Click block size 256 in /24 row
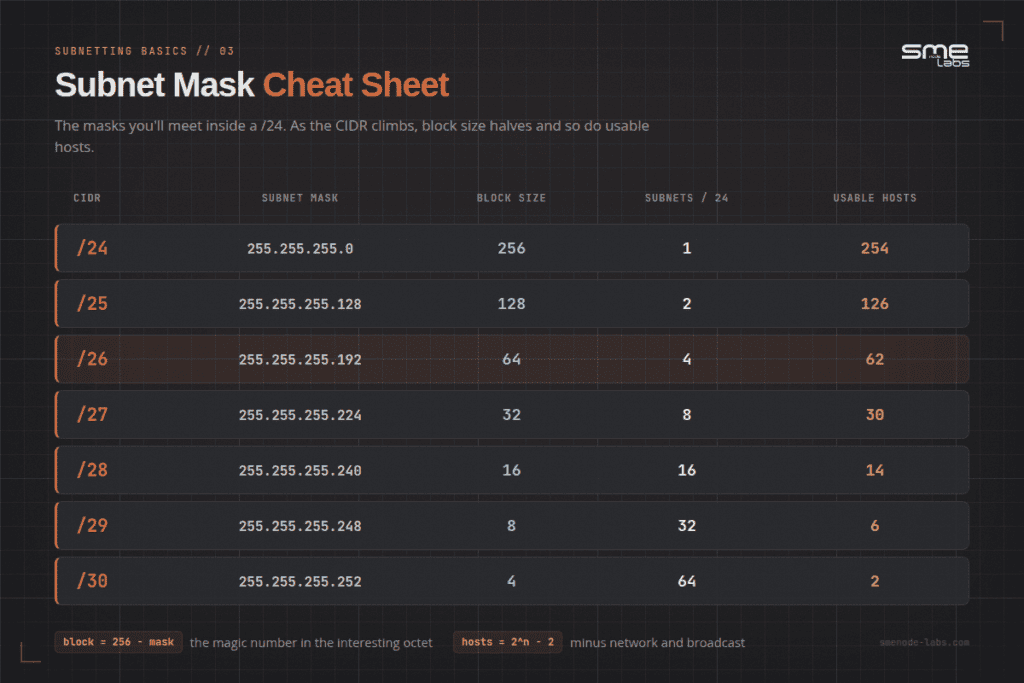This screenshot has height=683, width=1024. click(511, 248)
